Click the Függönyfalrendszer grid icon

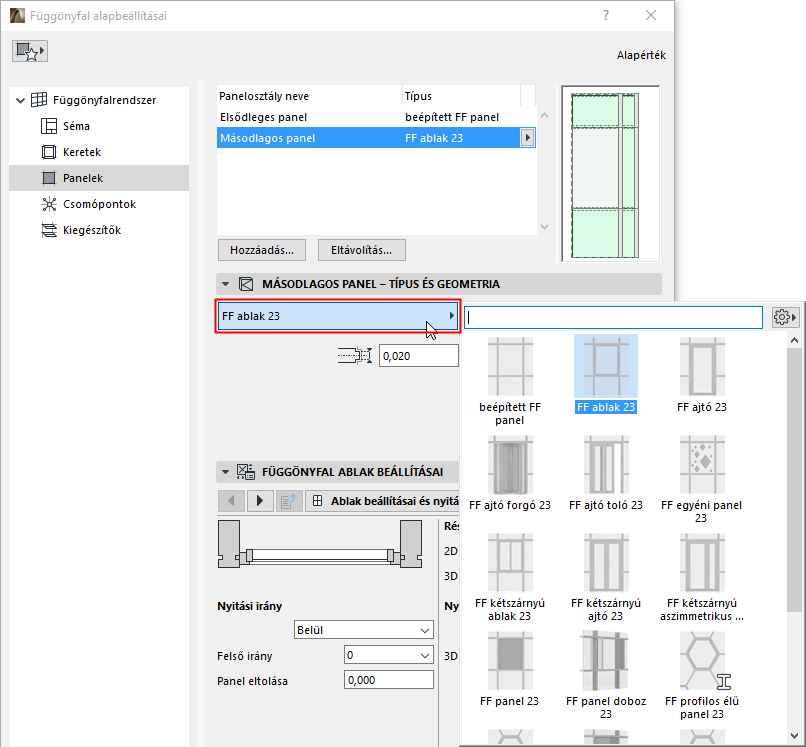(x=39, y=100)
